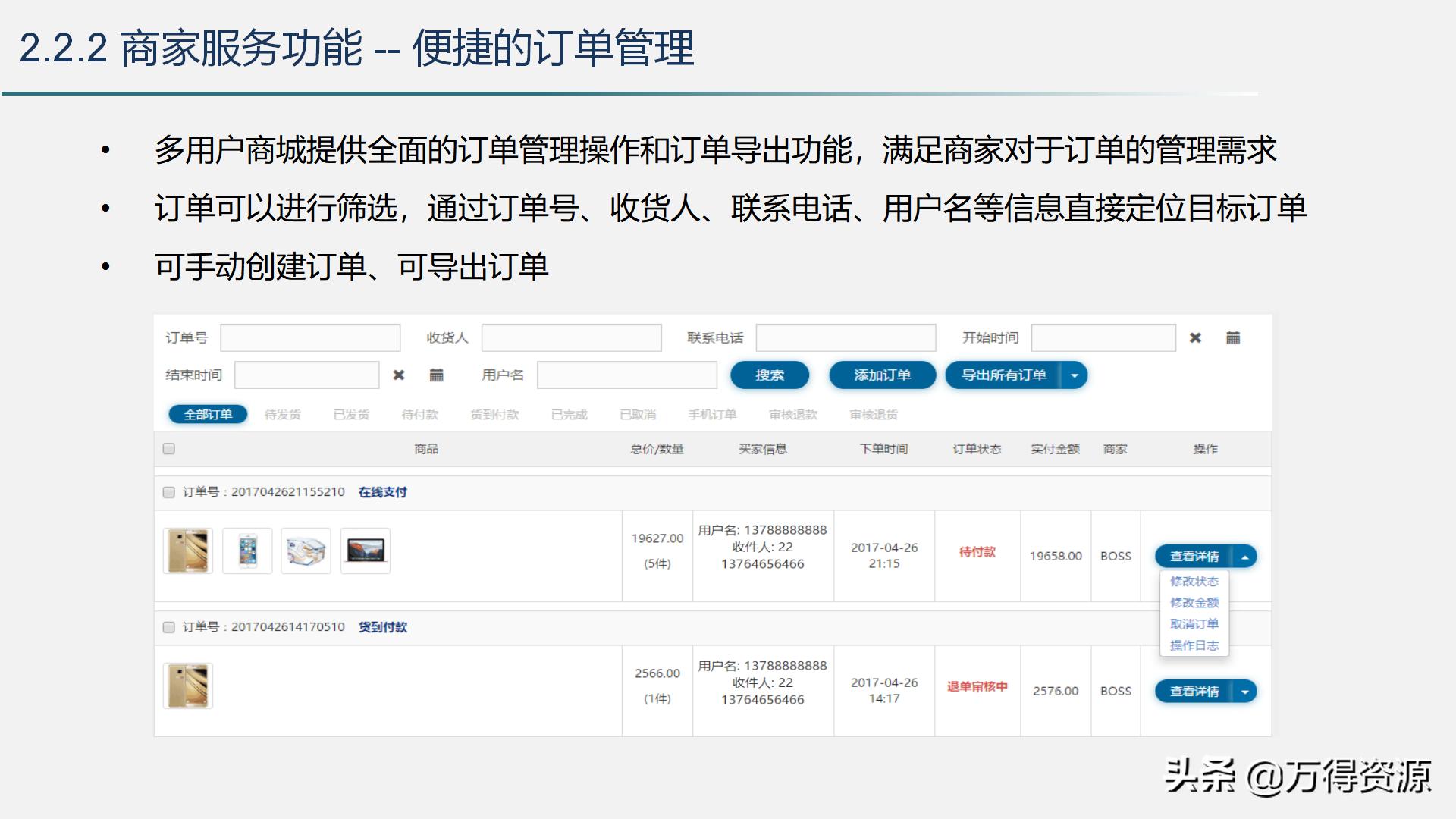Open the start time calendar picker

1235,337
